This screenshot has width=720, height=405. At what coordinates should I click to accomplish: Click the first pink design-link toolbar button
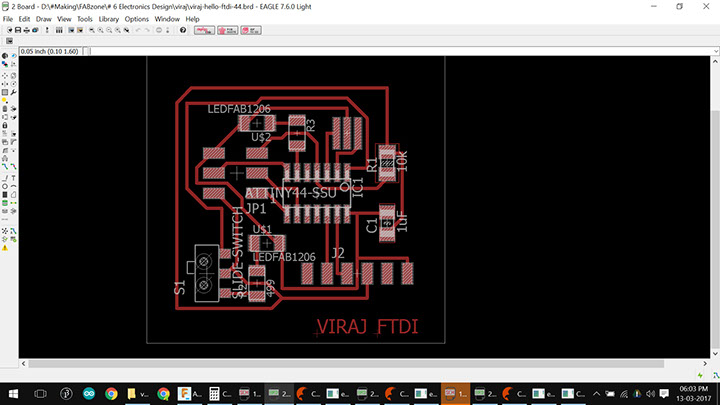pyautogui.click(x=204, y=30)
